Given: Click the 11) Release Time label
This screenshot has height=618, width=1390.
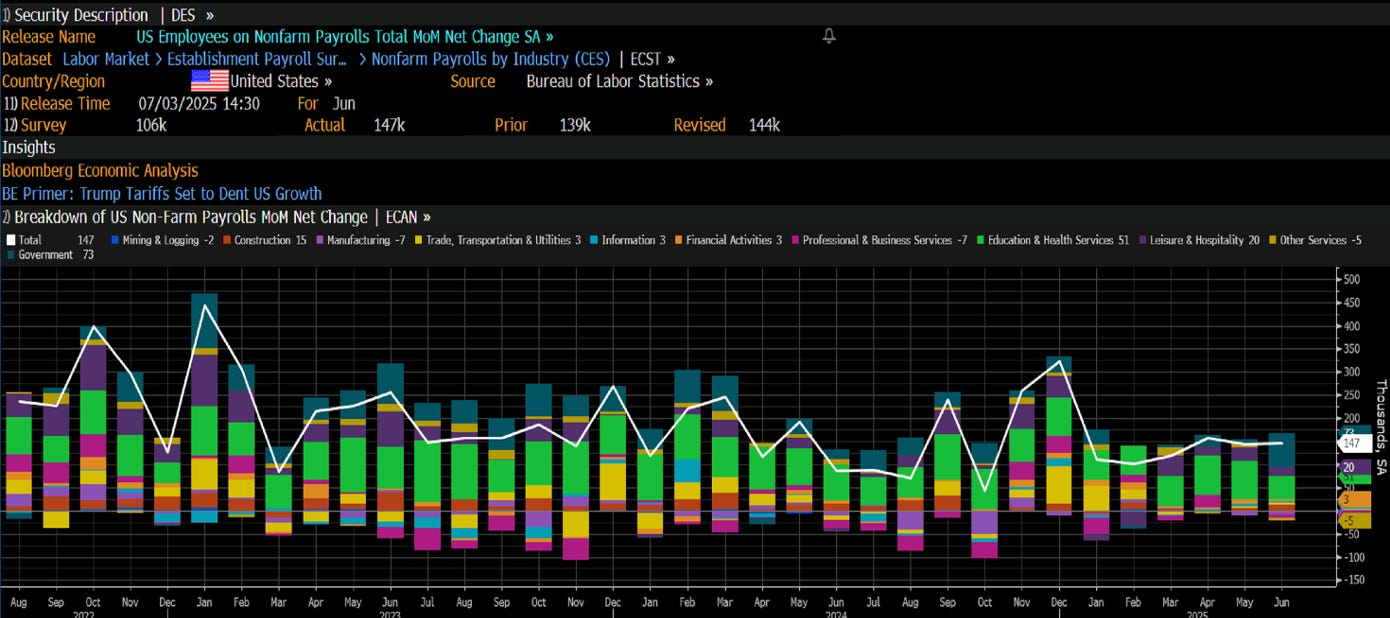Looking at the screenshot, I should (x=56, y=103).
